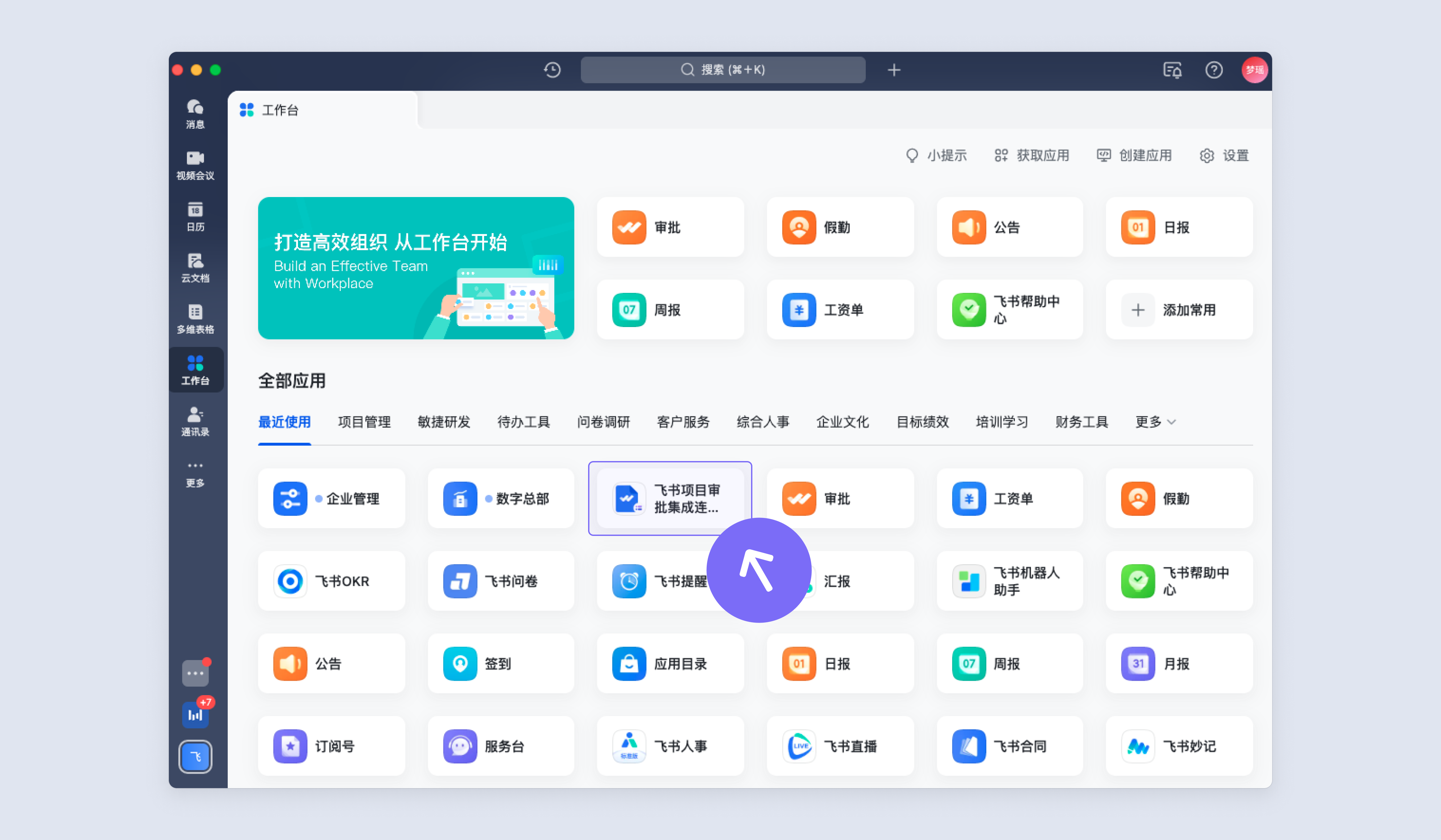The height and width of the screenshot is (840, 1441).
Task: Open 周报 in frequently used apps
Action: (670, 309)
